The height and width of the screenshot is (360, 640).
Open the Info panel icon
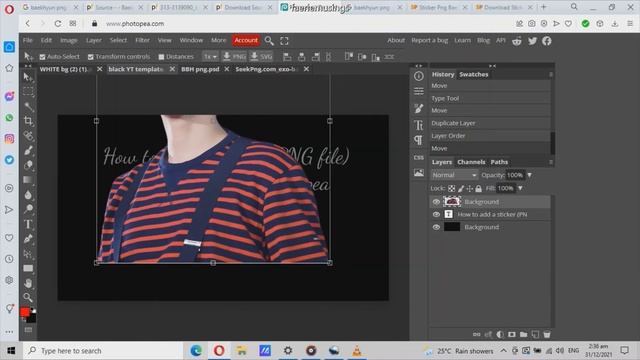click(x=419, y=76)
